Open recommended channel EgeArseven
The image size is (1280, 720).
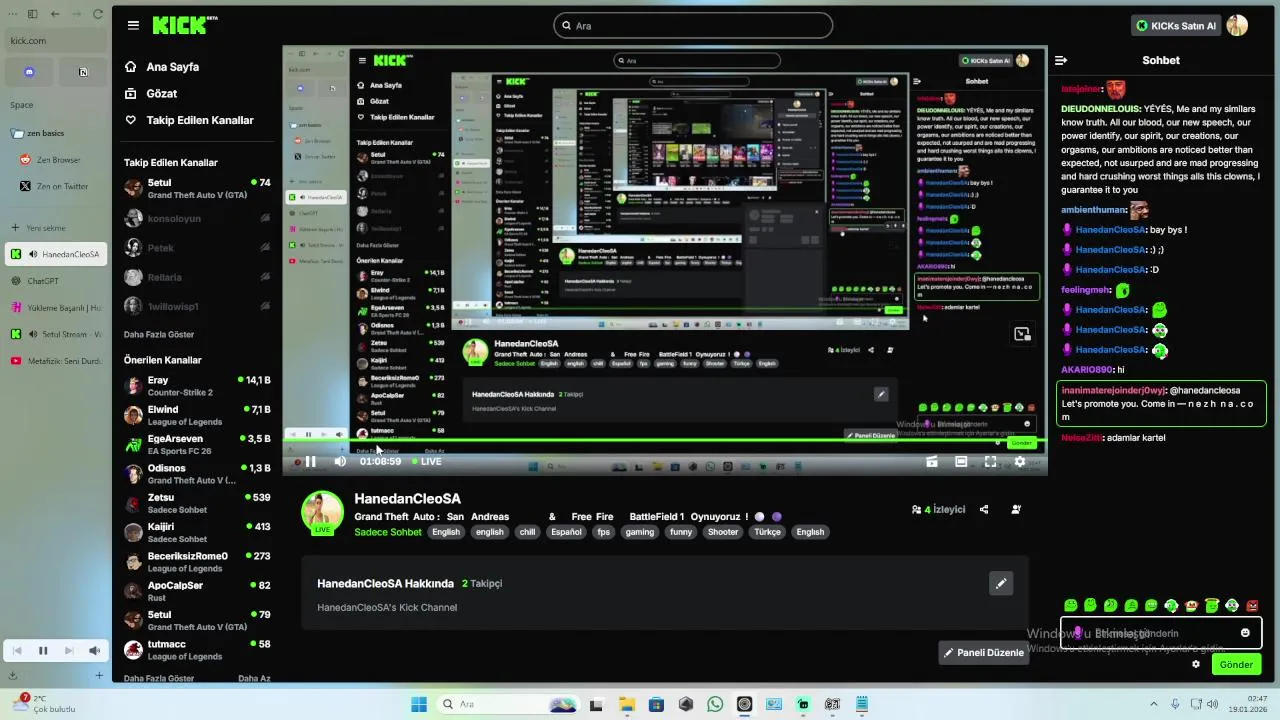(197, 444)
